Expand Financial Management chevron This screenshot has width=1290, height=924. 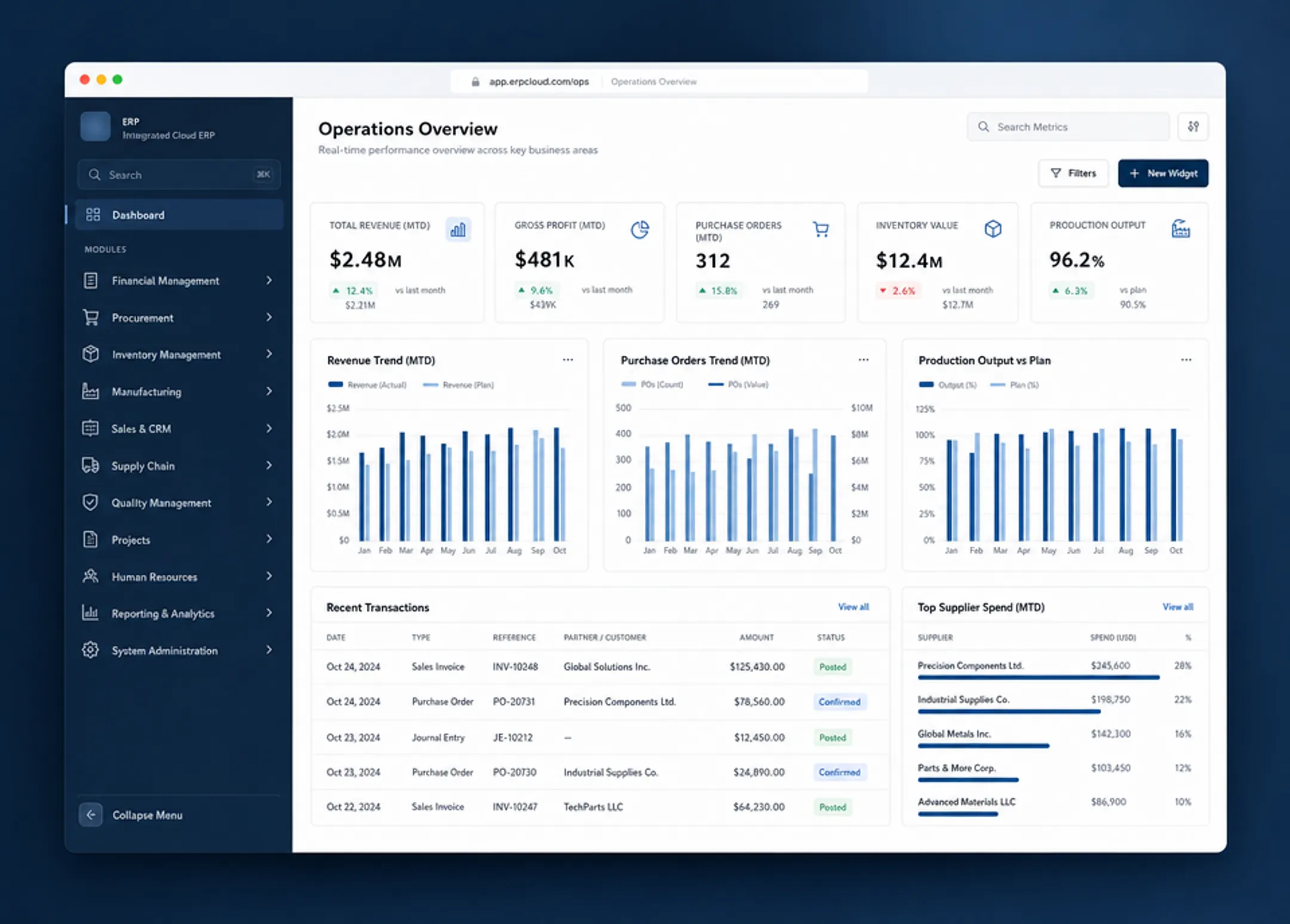pyautogui.click(x=269, y=280)
